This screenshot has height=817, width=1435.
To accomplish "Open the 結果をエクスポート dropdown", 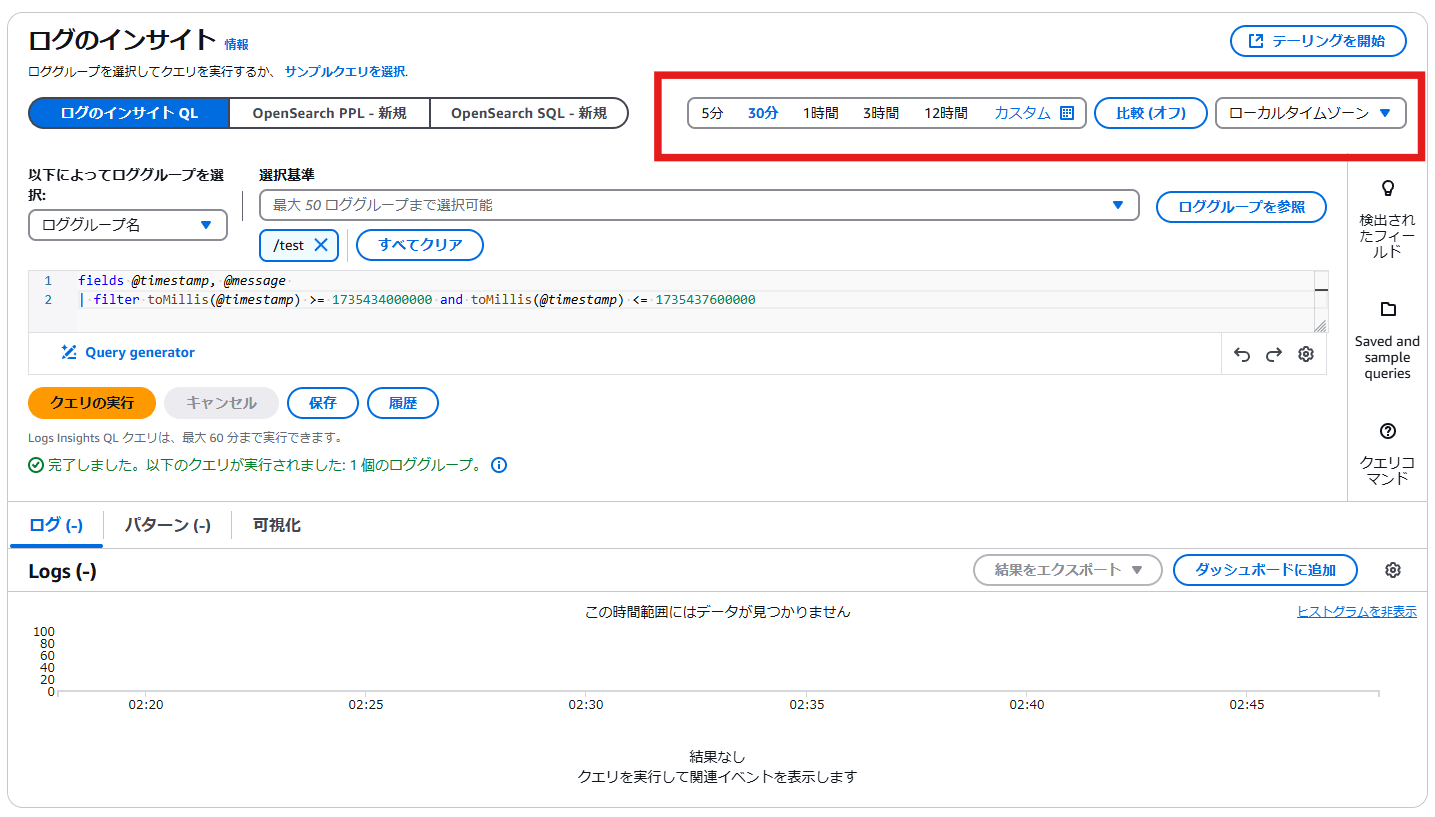I will point(1068,570).
